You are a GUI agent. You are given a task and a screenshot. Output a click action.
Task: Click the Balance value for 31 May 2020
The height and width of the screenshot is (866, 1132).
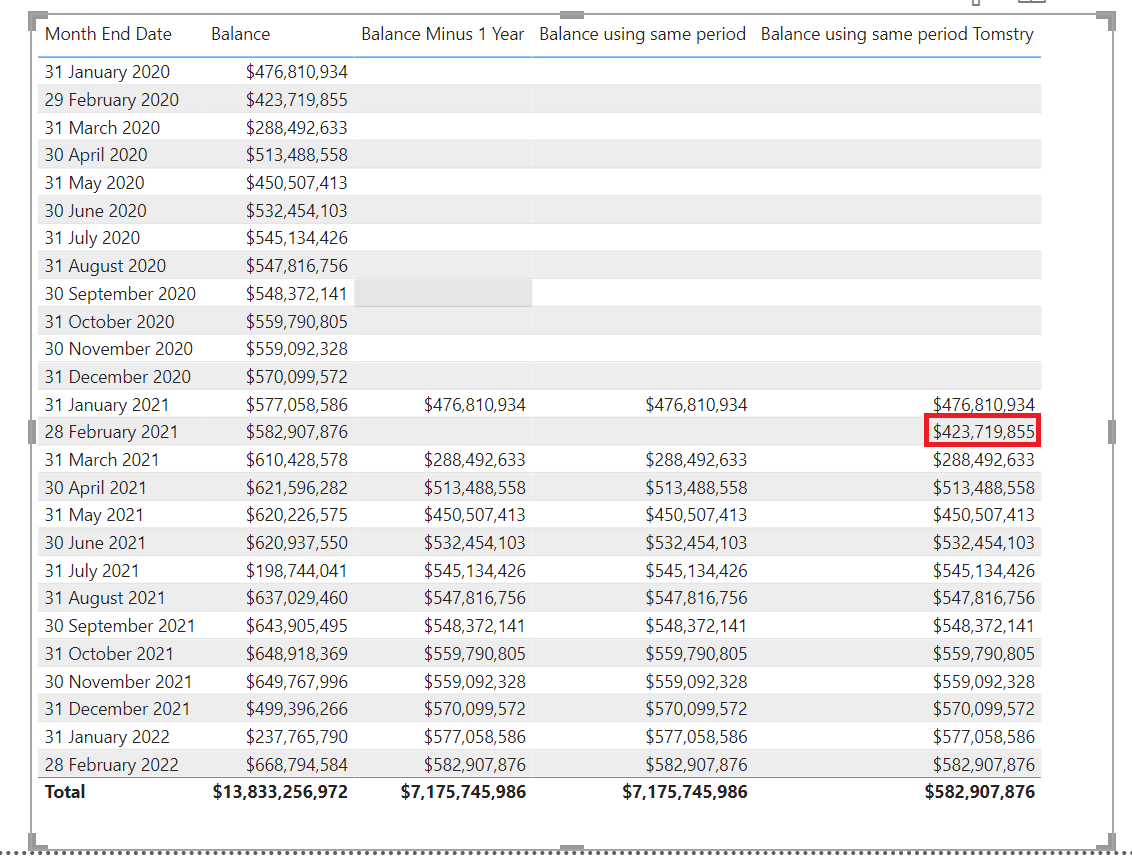point(297,183)
